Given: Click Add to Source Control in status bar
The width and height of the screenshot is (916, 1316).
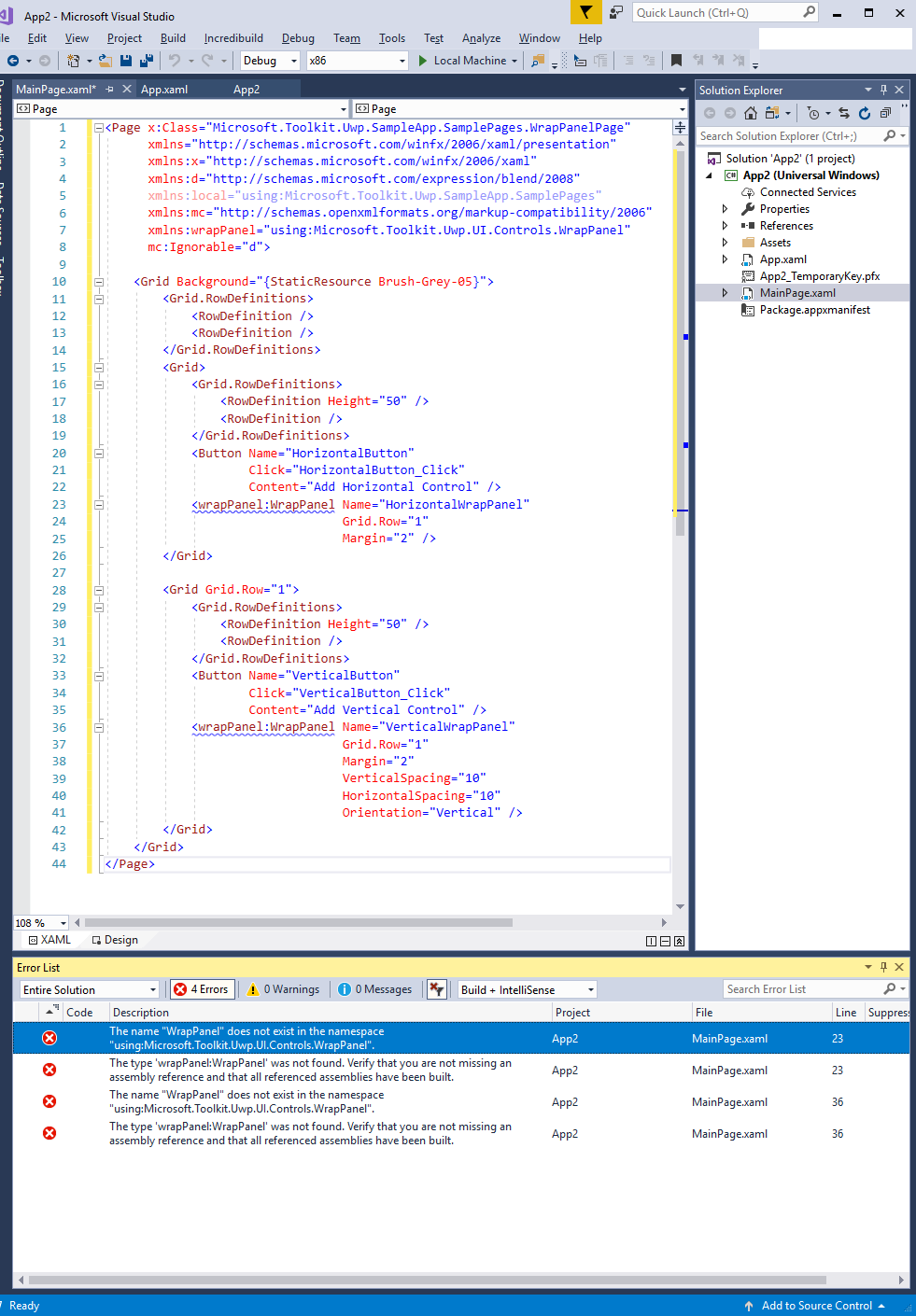Looking at the screenshot, I should coord(815,1306).
